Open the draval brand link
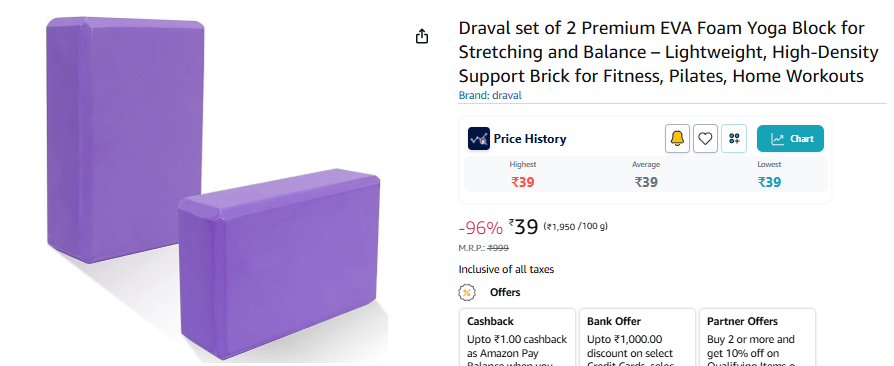The image size is (894, 366). [x=490, y=95]
